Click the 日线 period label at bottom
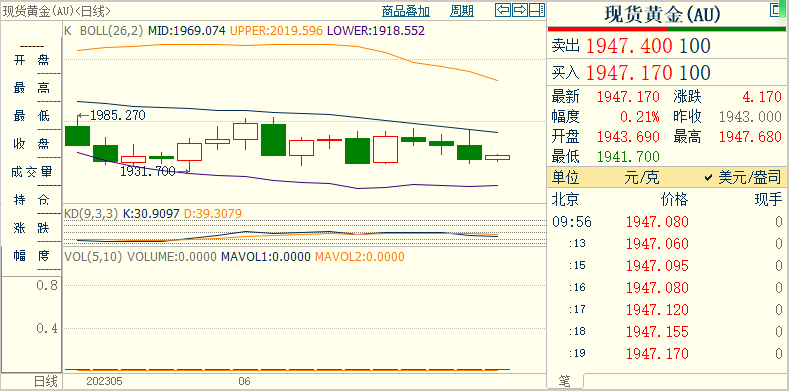Image resolution: width=789 pixels, height=392 pixels. click(x=45, y=380)
